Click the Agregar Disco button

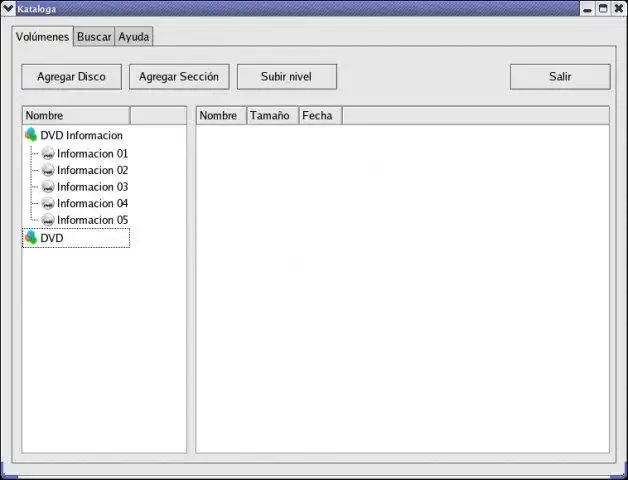[x=71, y=77]
